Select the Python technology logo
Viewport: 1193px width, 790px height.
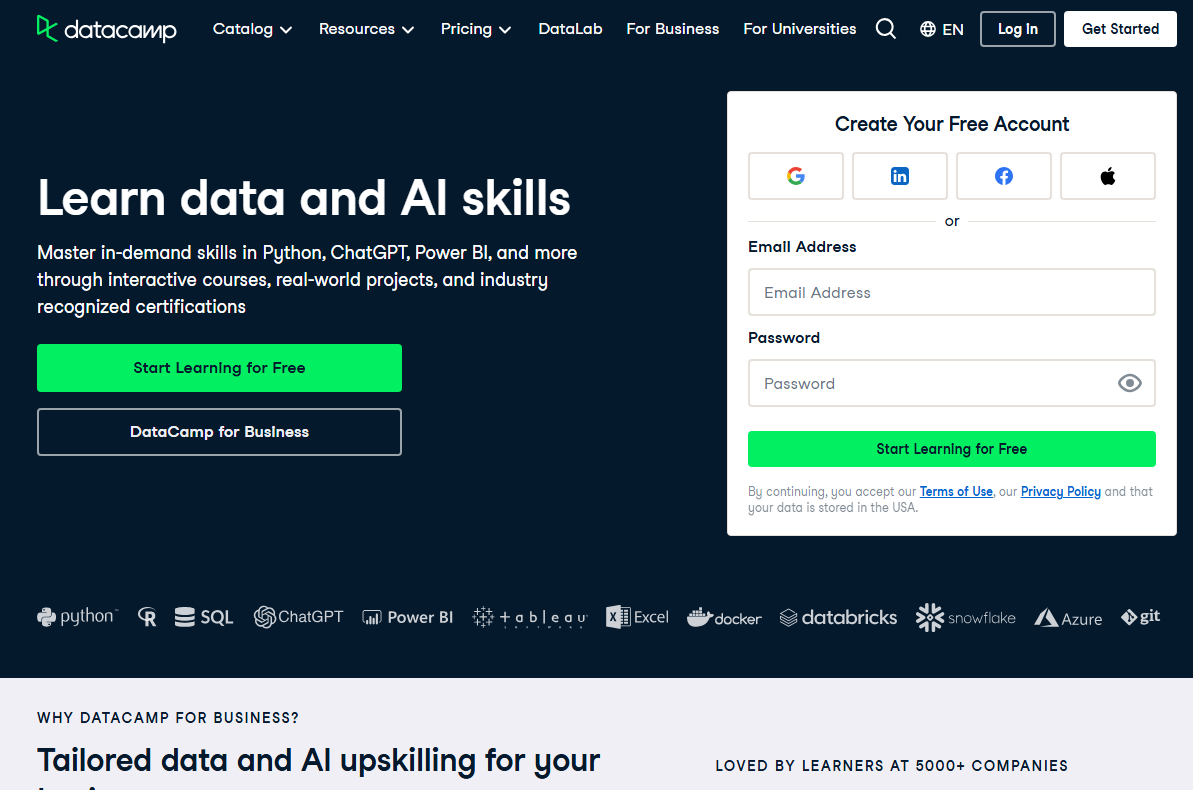77,616
